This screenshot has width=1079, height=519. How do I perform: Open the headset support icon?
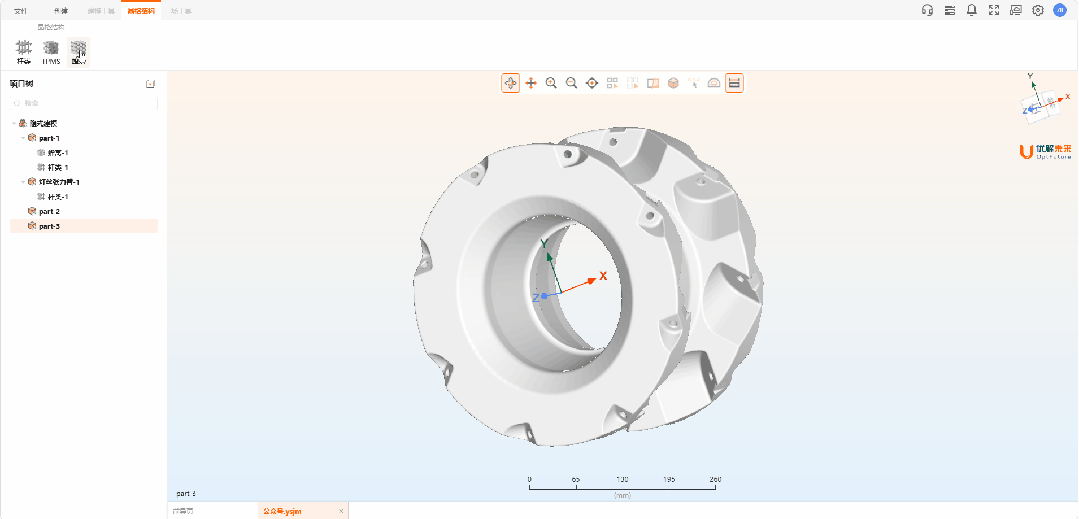927,10
